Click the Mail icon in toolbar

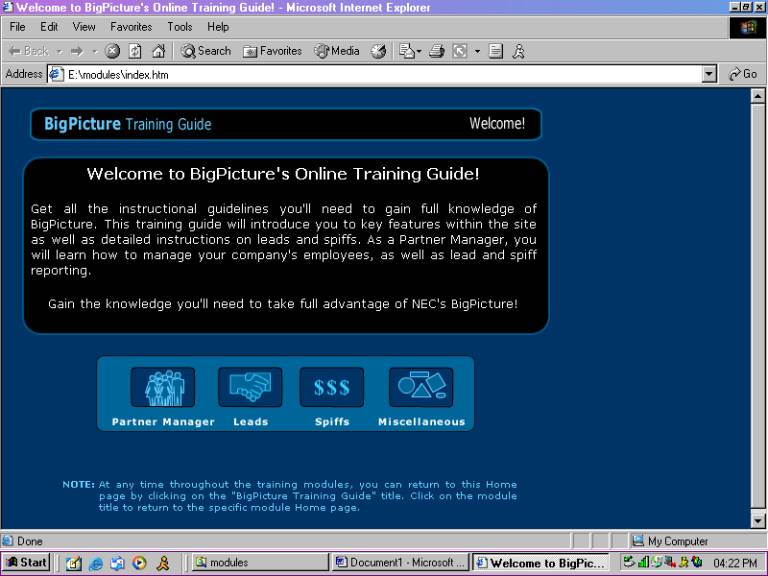coord(406,51)
